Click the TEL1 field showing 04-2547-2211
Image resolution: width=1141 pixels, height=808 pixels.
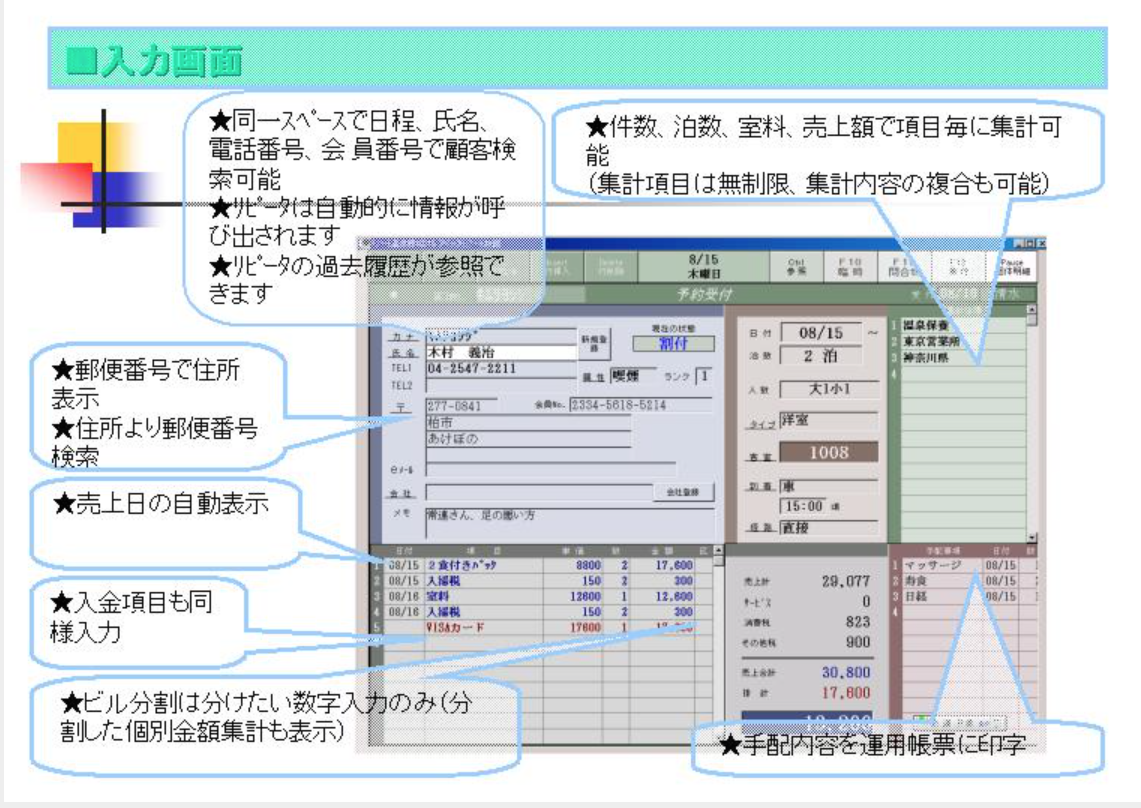pyautogui.click(x=500, y=368)
